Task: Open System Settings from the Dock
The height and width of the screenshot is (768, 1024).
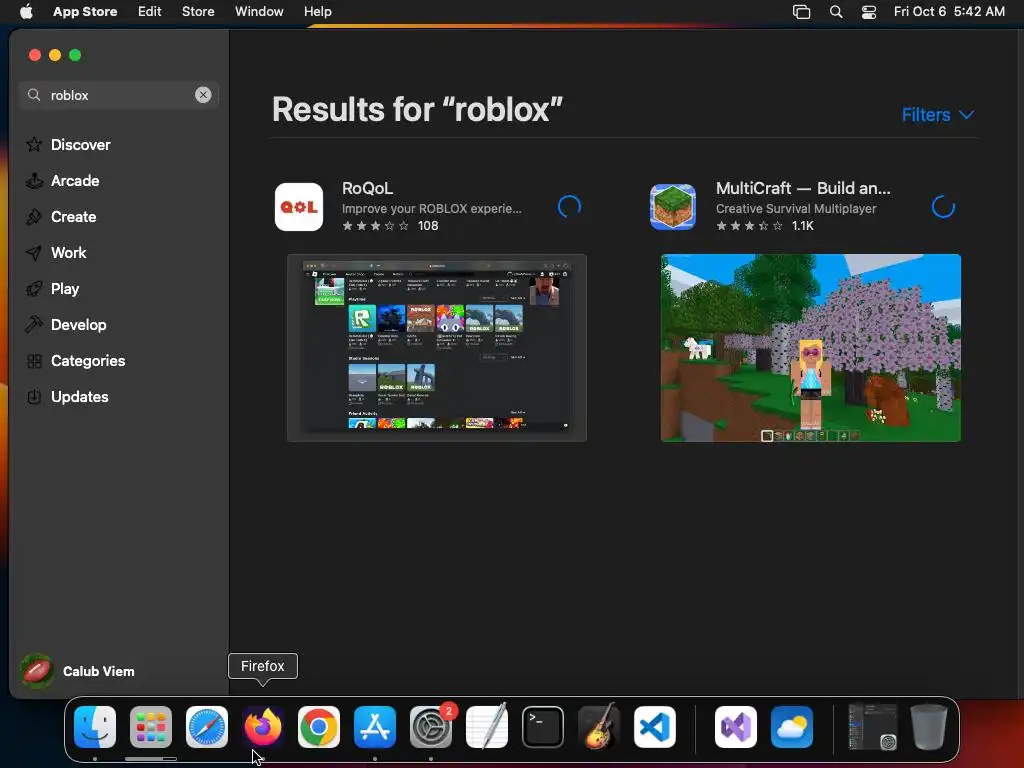Action: click(x=431, y=727)
